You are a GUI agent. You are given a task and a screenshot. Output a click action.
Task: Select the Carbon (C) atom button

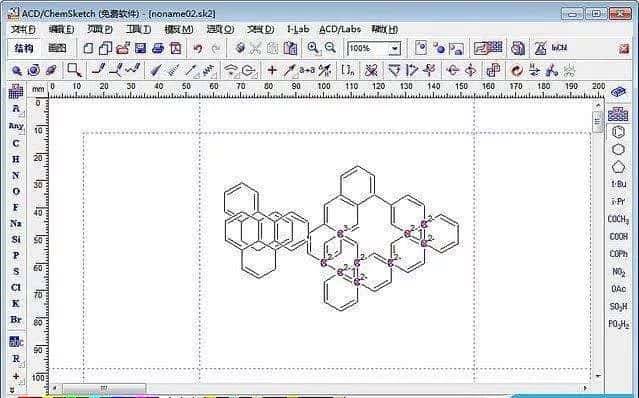point(15,143)
